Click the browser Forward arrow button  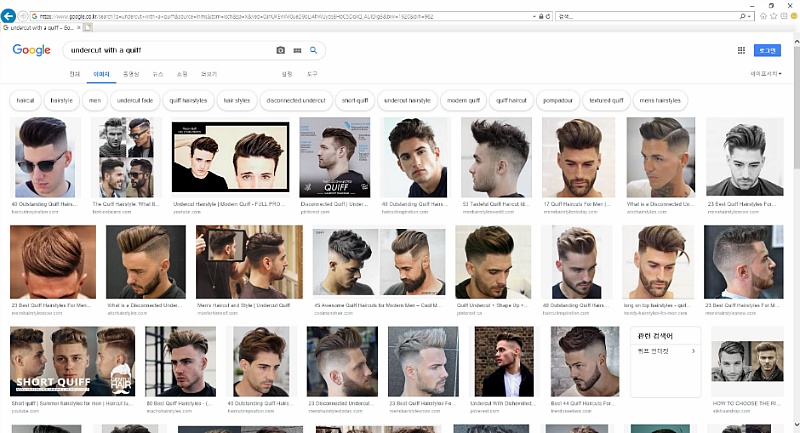[22, 16]
